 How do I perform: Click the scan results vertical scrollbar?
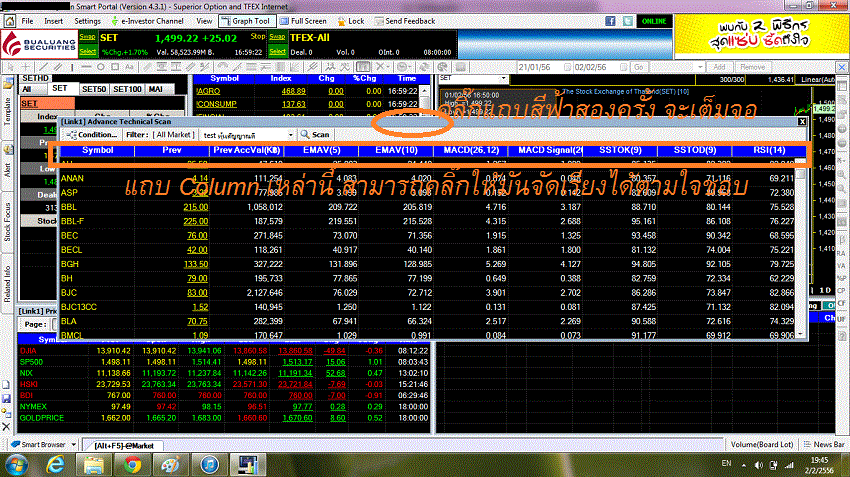pos(801,249)
